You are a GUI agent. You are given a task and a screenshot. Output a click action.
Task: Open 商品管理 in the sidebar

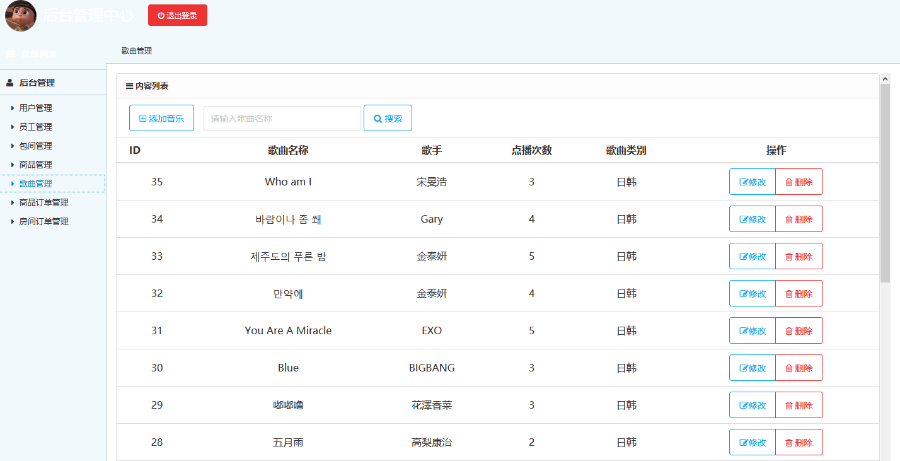click(36, 165)
